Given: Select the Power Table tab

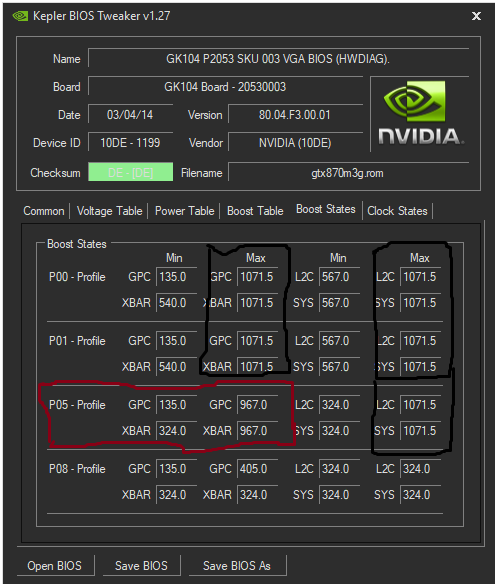Looking at the screenshot, I should pos(184,211).
